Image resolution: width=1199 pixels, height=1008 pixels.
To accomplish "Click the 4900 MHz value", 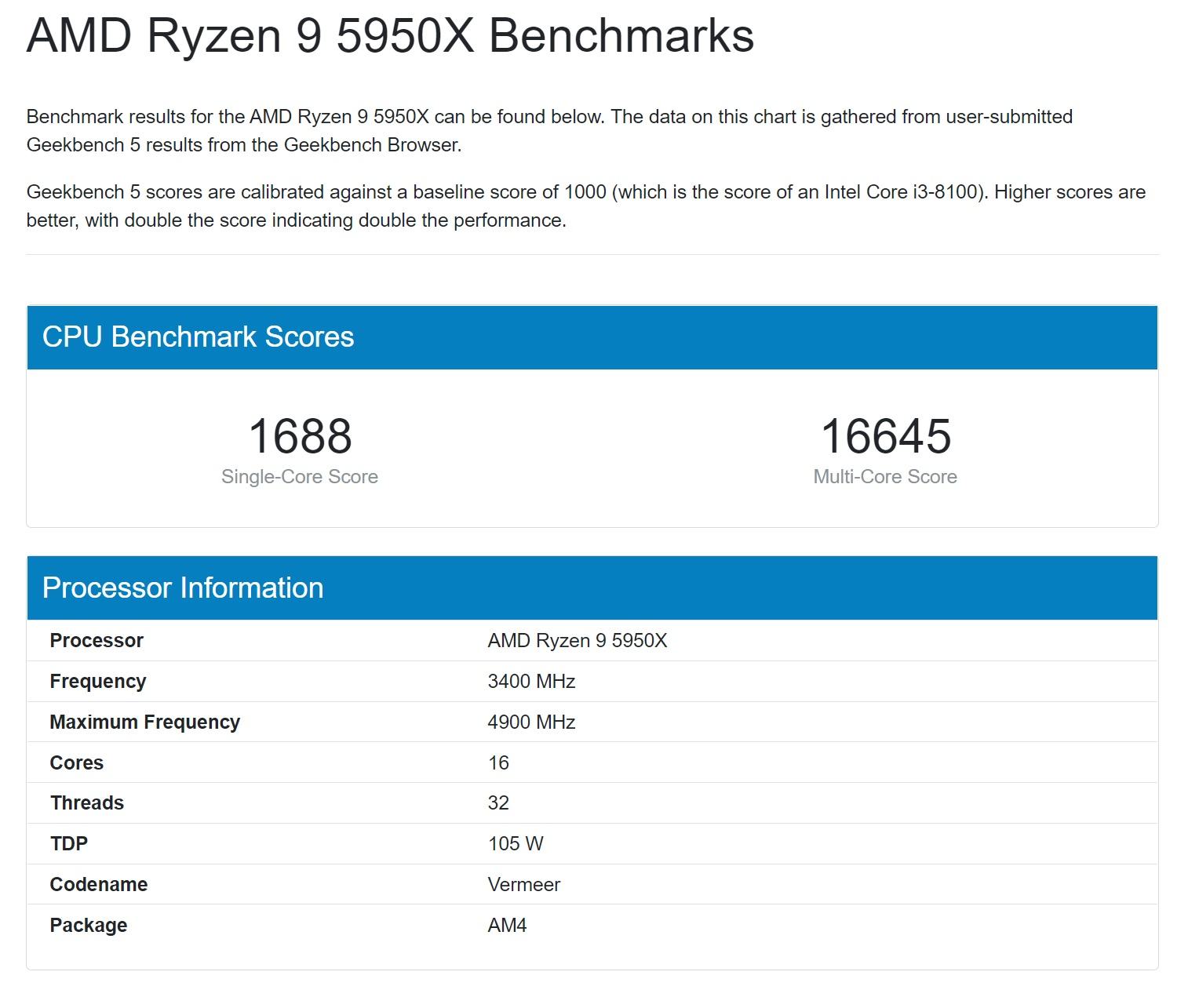I will 531,722.
